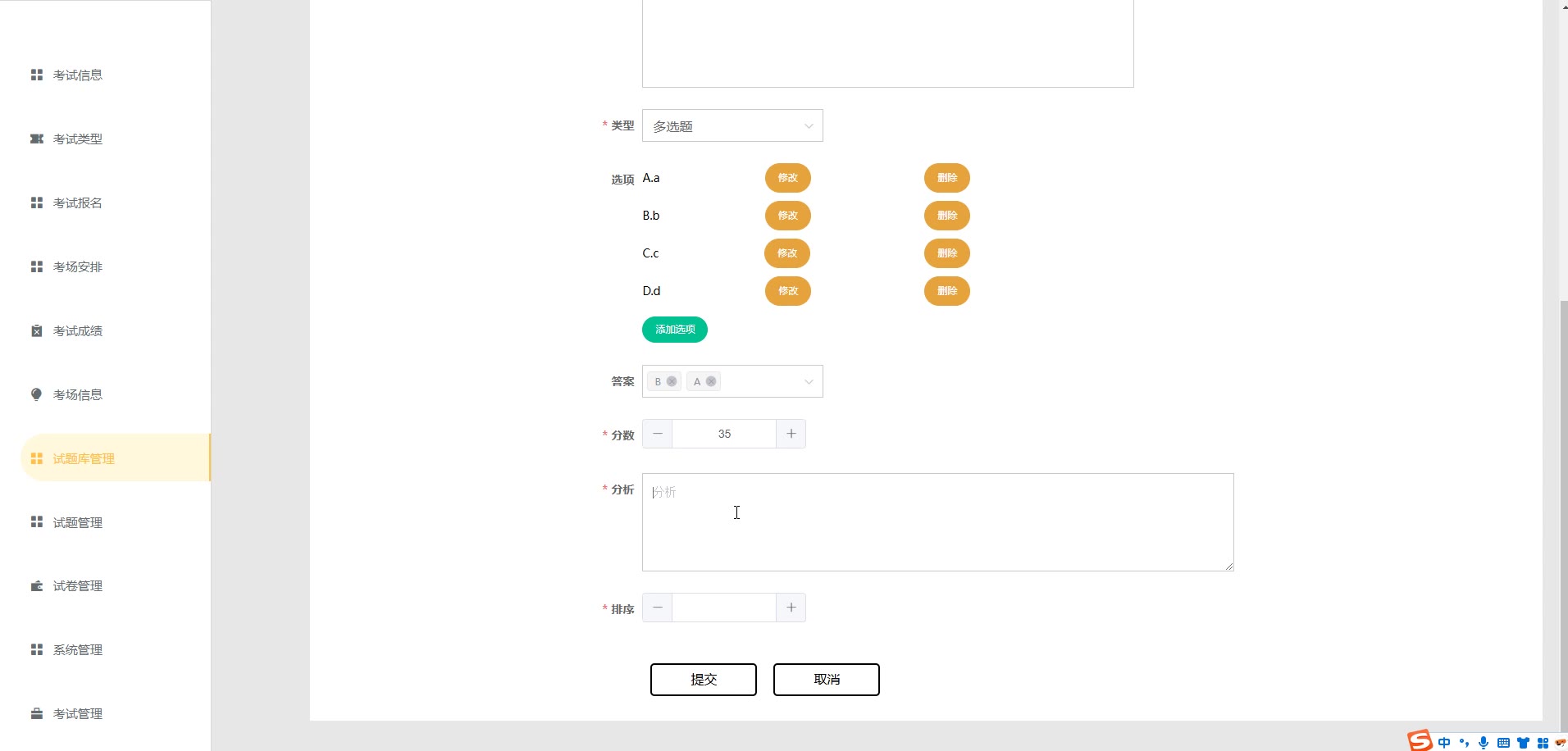
Task: Open the Sogou toolbox grid icon
Action: point(1543,743)
